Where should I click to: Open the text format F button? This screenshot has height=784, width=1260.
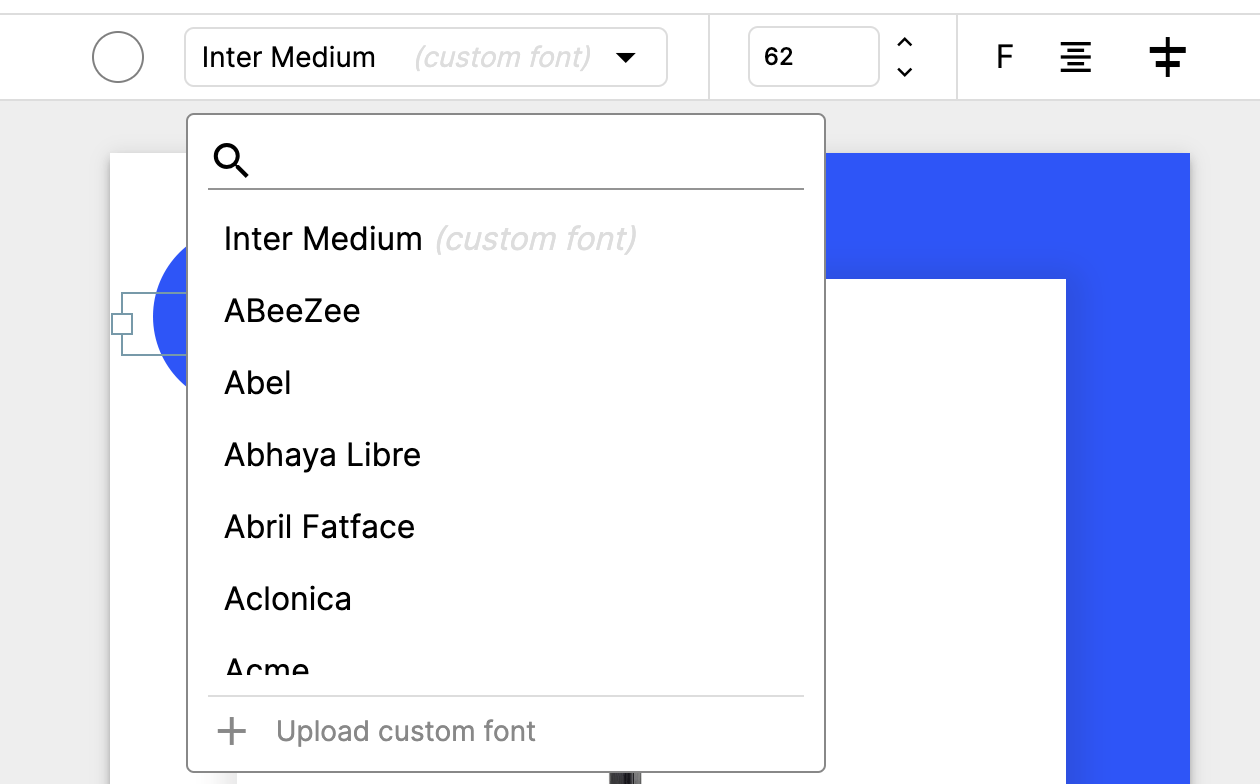pyautogui.click(x=1005, y=57)
